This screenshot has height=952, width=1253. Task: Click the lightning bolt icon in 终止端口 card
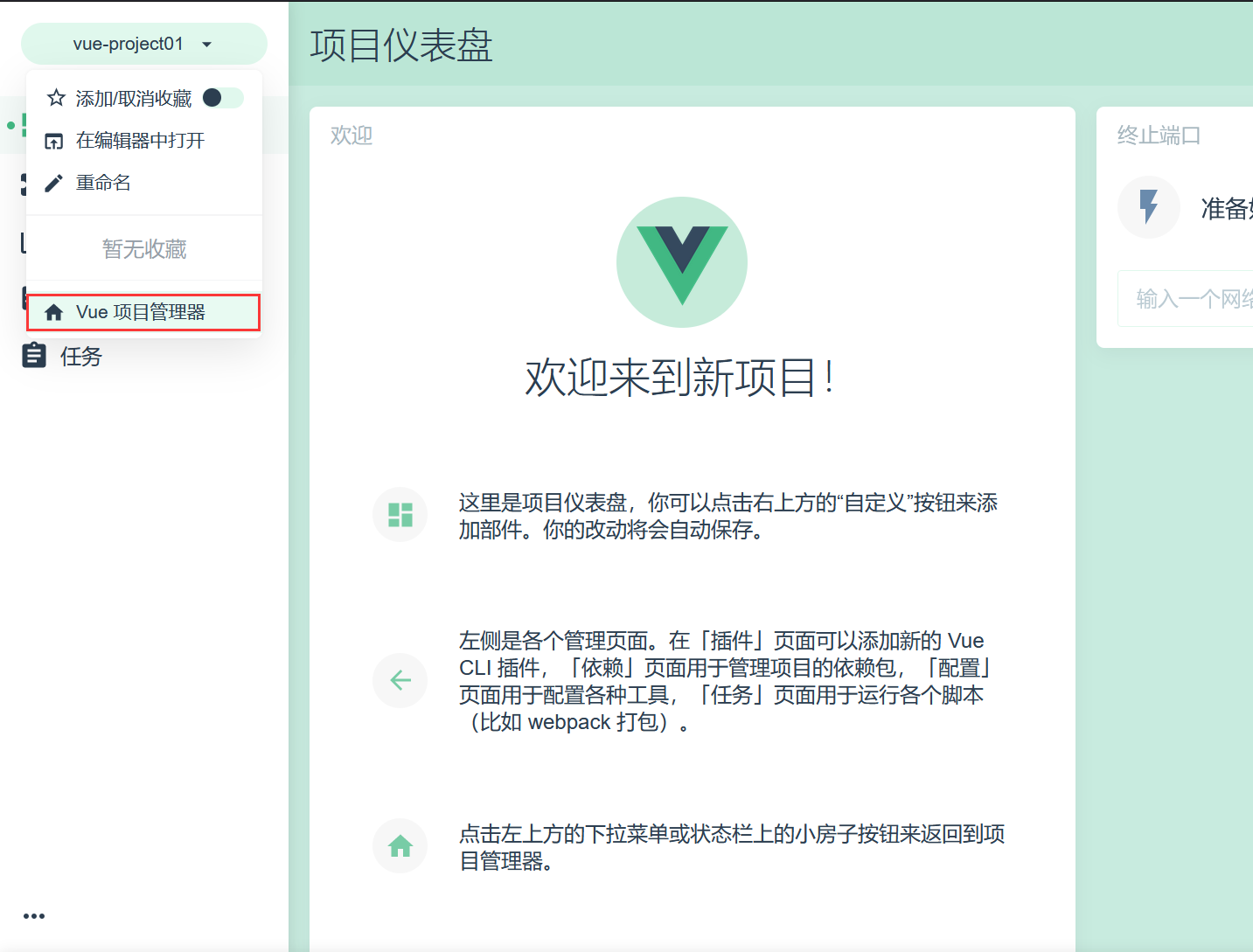1149,207
